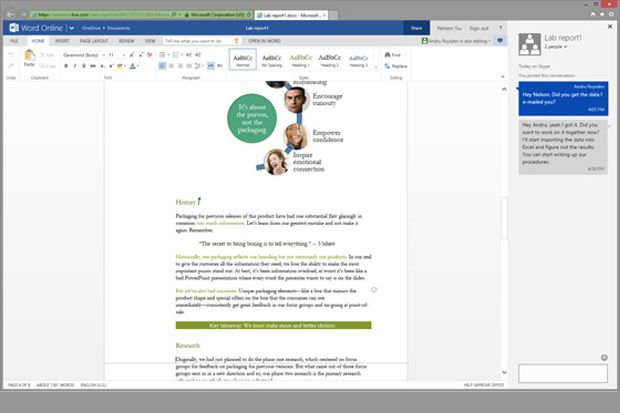The image size is (620, 413).
Task: Click the OneDrive breadcrumb link
Action: pos(91,28)
